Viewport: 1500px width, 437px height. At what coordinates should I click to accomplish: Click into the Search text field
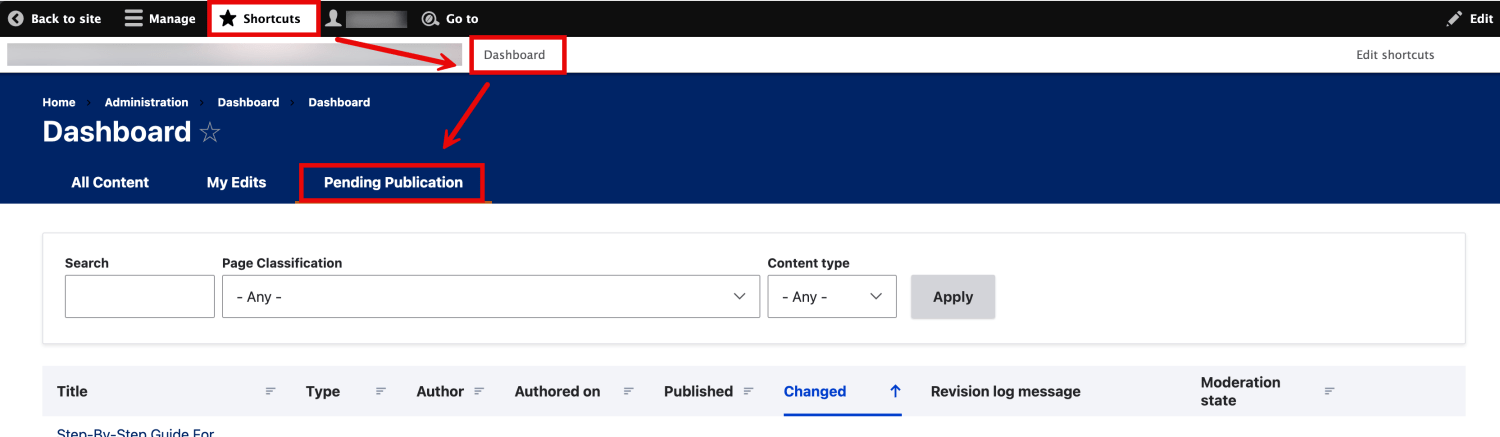click(x=140, y=297)
